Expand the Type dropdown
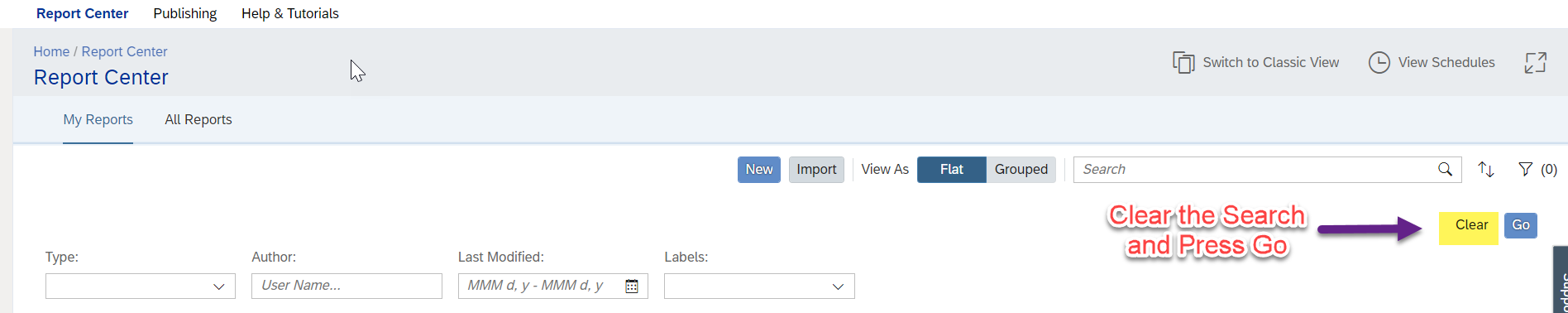 (141, 286)
